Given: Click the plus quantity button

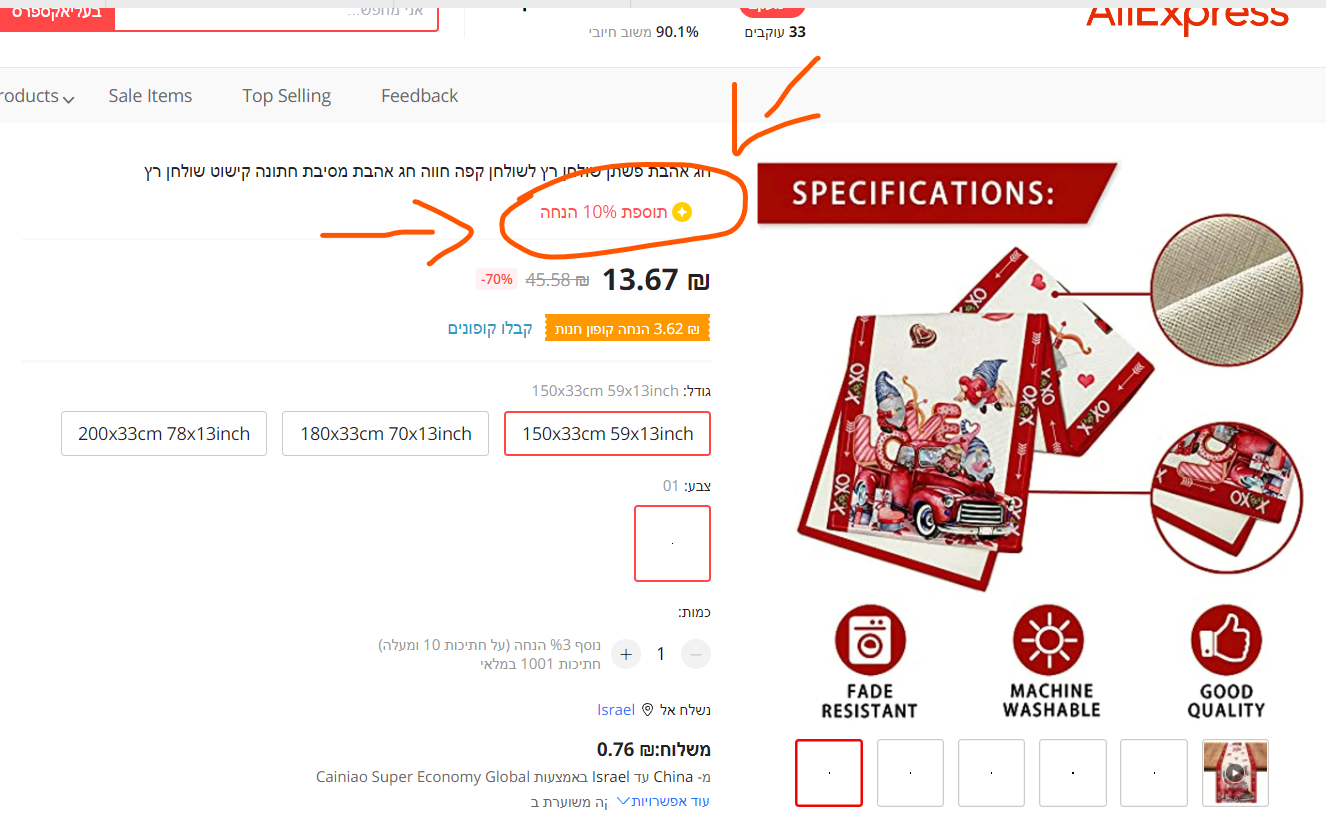Looking at the screenshot, I should click(x=626, y=654).
